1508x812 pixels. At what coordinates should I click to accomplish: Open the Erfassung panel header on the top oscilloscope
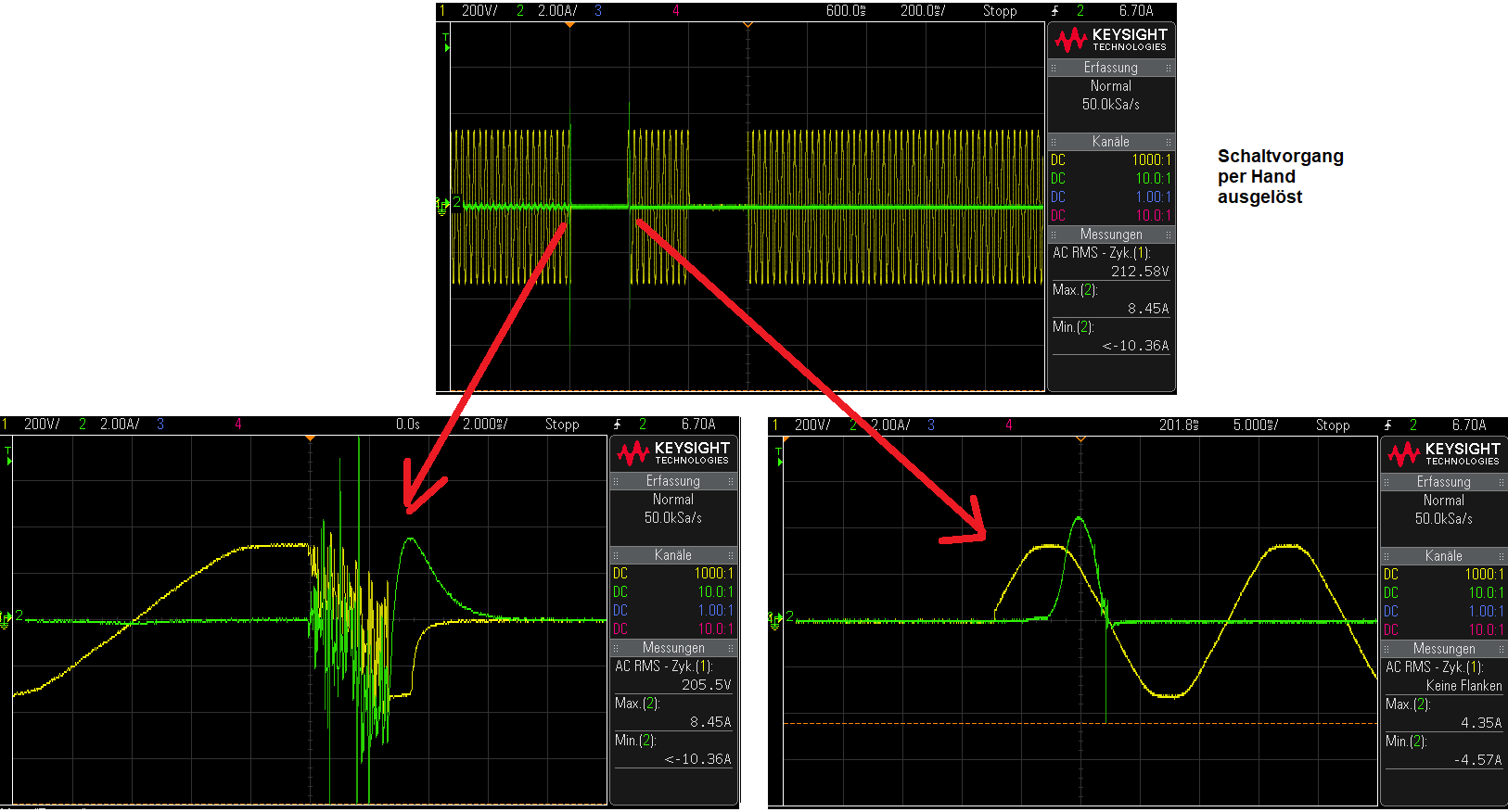pyautogui.click(x=1111, y=68)
